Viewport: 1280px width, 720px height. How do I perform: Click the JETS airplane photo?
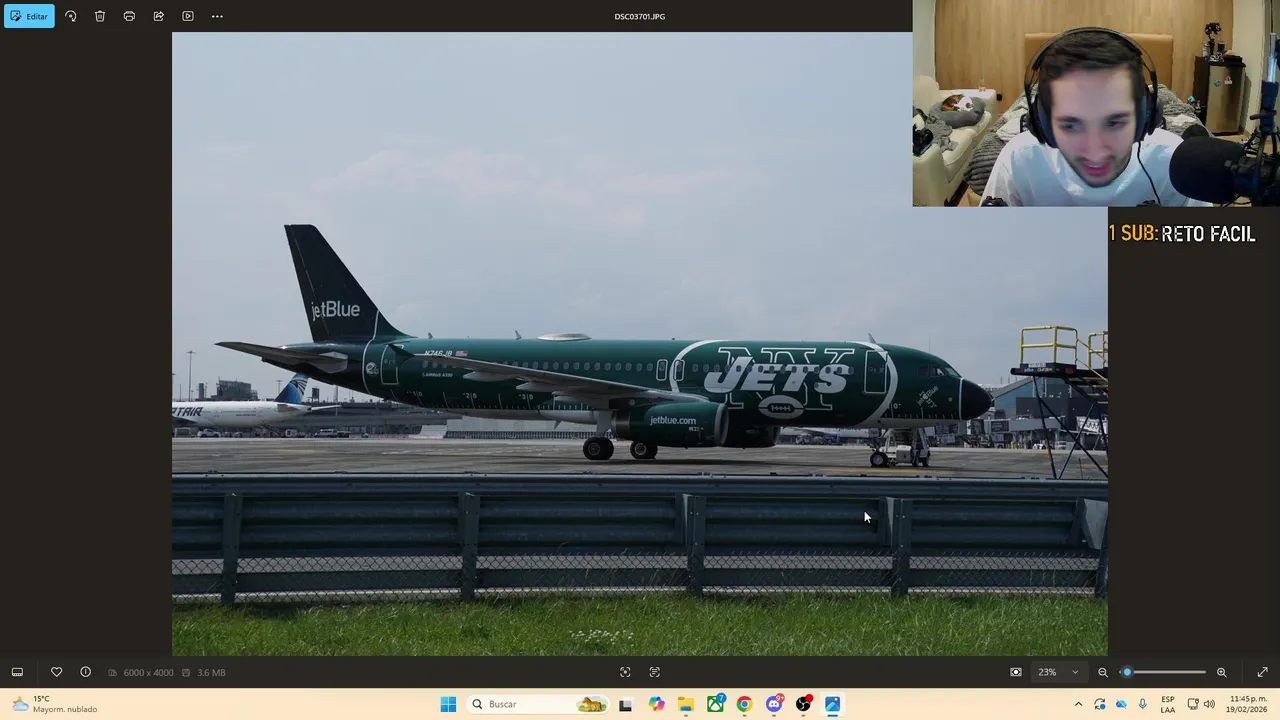(640, 344)
